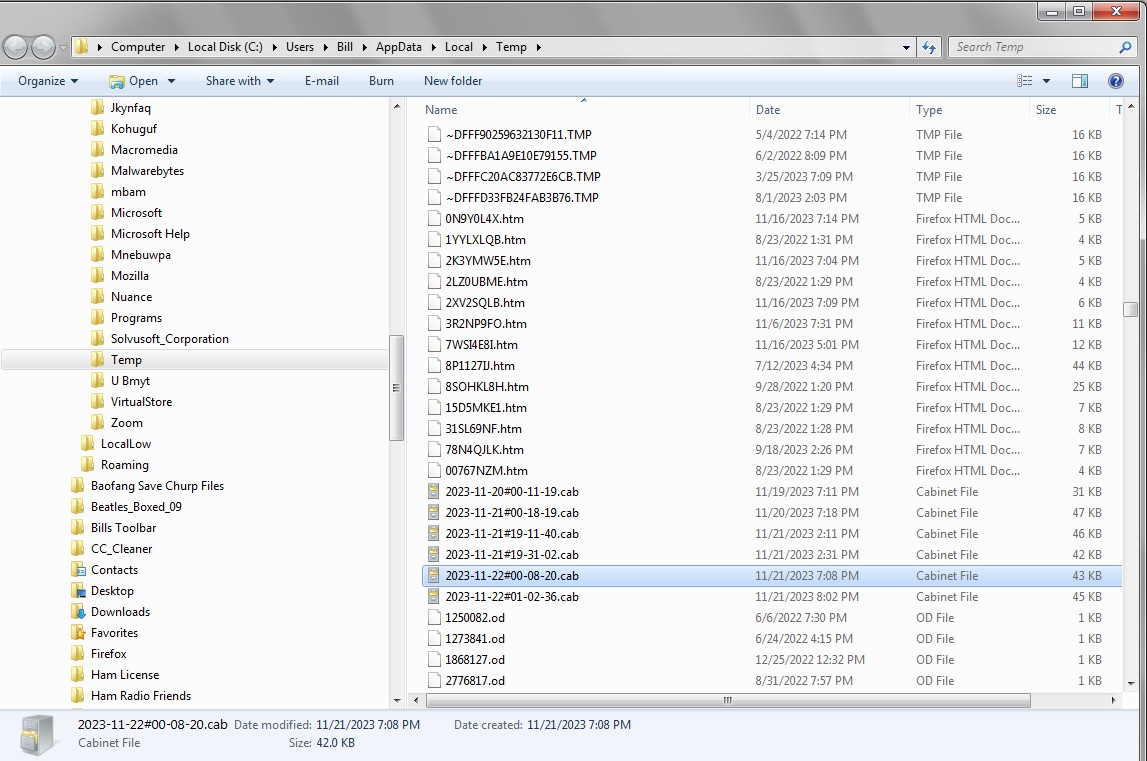Image resolution: width=1147 pixels, height=761 pixels.
Task: Sort files by the Date column header
Action: pos(768,110)
